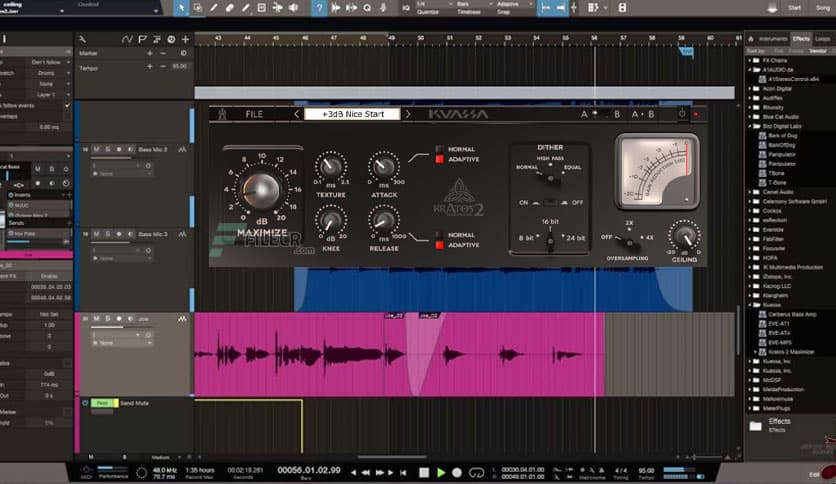The height and width of the screenshot is (484, 836).
Task: Click the Q quantize icon in the toolbar
Action: (x=367, y=8)
